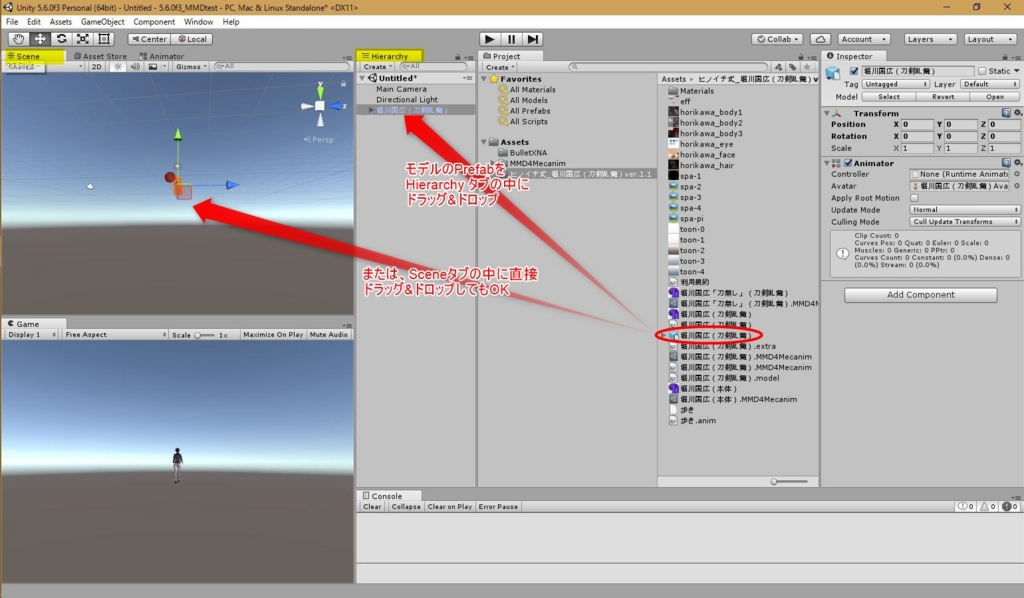Toggle scene lighting sun icon
This screenshot has height=598, width=1024.
pos(118,67)
